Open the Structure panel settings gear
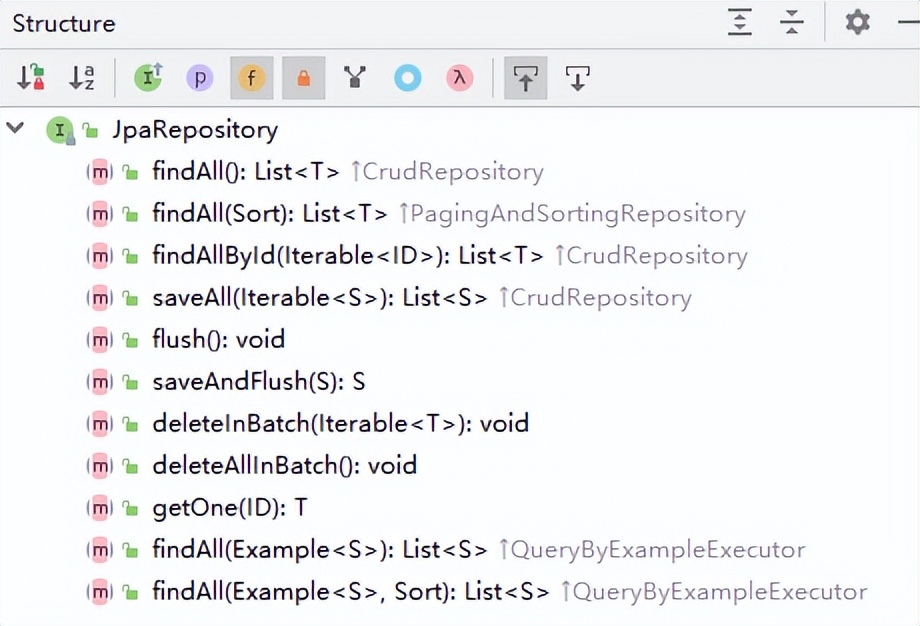The image size is (920, 626). click(857, 22)
